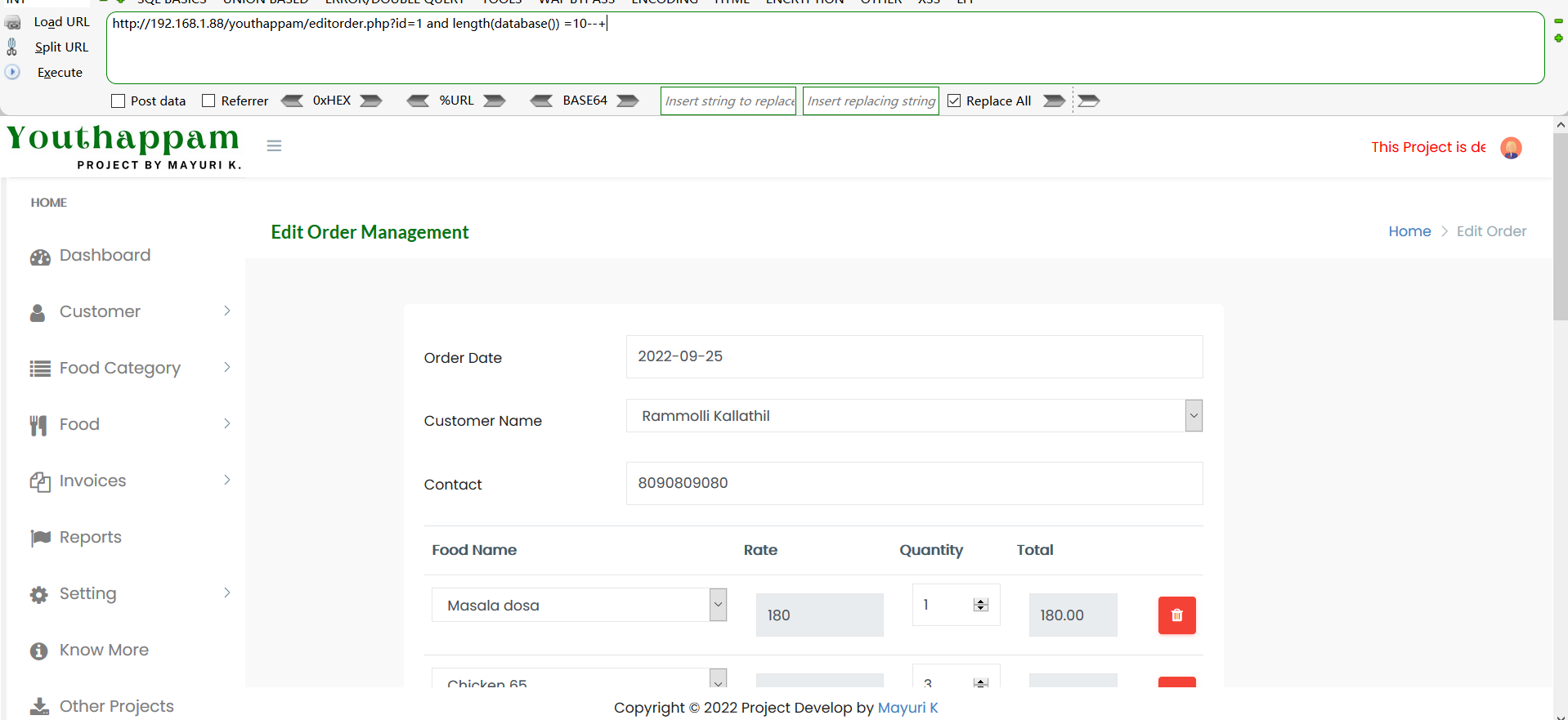The height and width of the screenshot is (720, 1568).
Task: Click the BASE64 encoding label
Action: (x=585, y=101)
